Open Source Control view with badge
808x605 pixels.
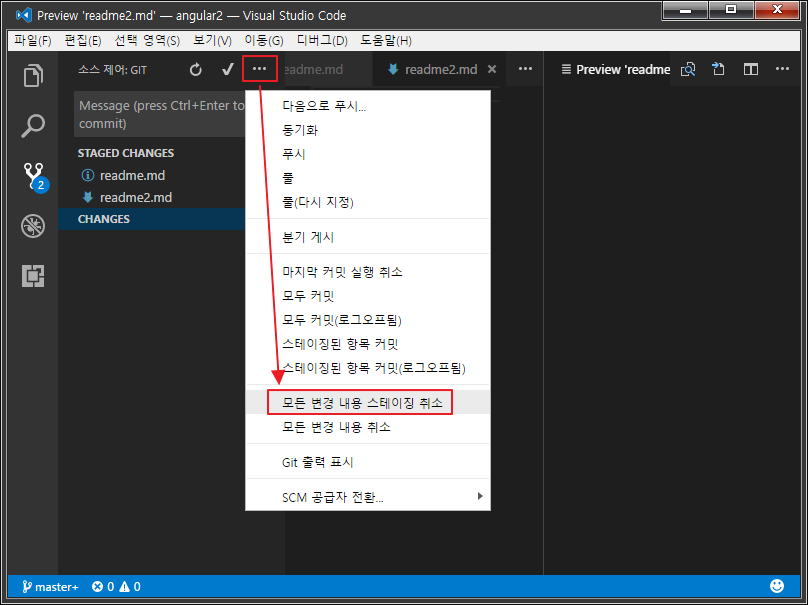pos(34,177)
